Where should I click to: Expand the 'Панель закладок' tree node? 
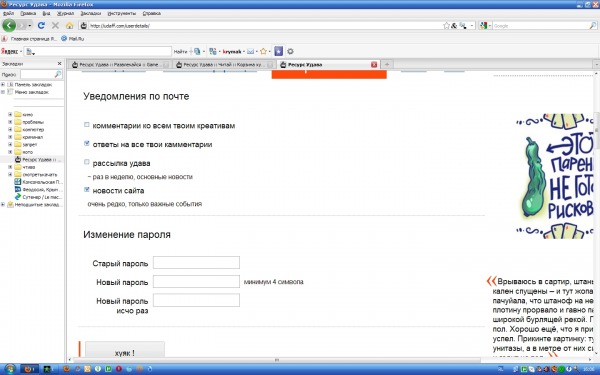[x=3, y=85]
